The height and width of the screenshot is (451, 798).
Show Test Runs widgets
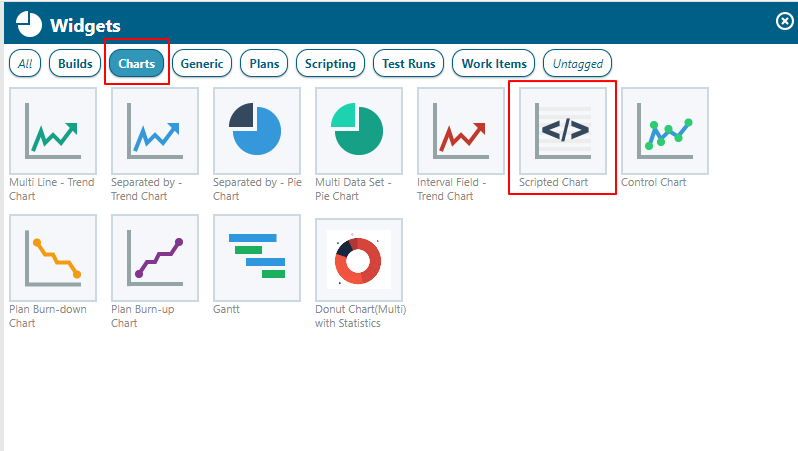[409, 64]
